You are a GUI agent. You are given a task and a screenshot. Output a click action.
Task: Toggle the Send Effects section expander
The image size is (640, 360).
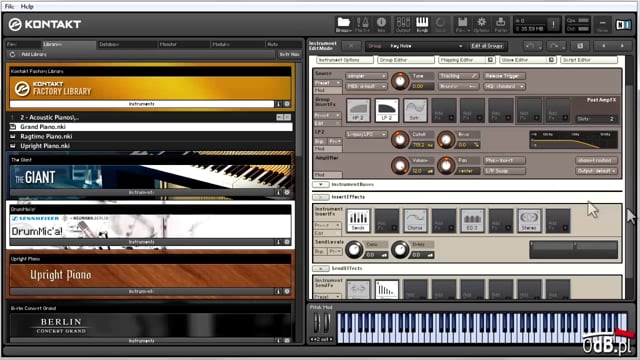321,269
